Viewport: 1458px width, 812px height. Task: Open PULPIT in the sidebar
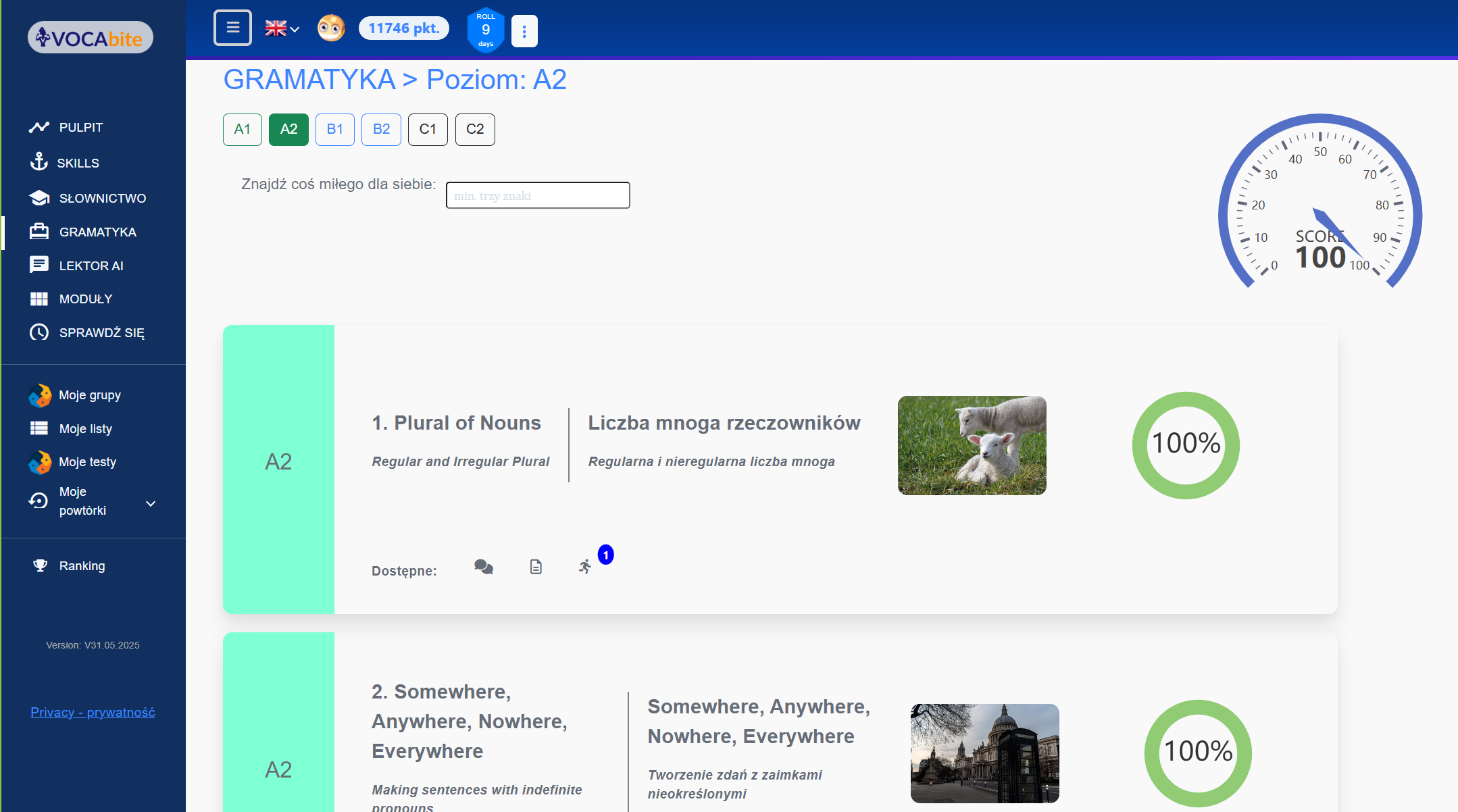tap(81, 127)
